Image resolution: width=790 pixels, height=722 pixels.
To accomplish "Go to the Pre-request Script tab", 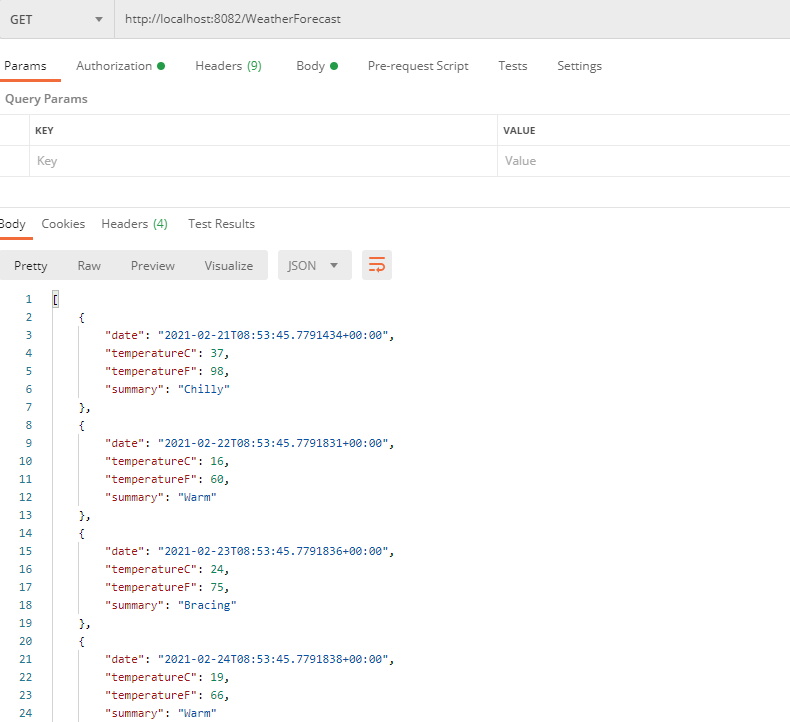I will click(x=418, y=66).
